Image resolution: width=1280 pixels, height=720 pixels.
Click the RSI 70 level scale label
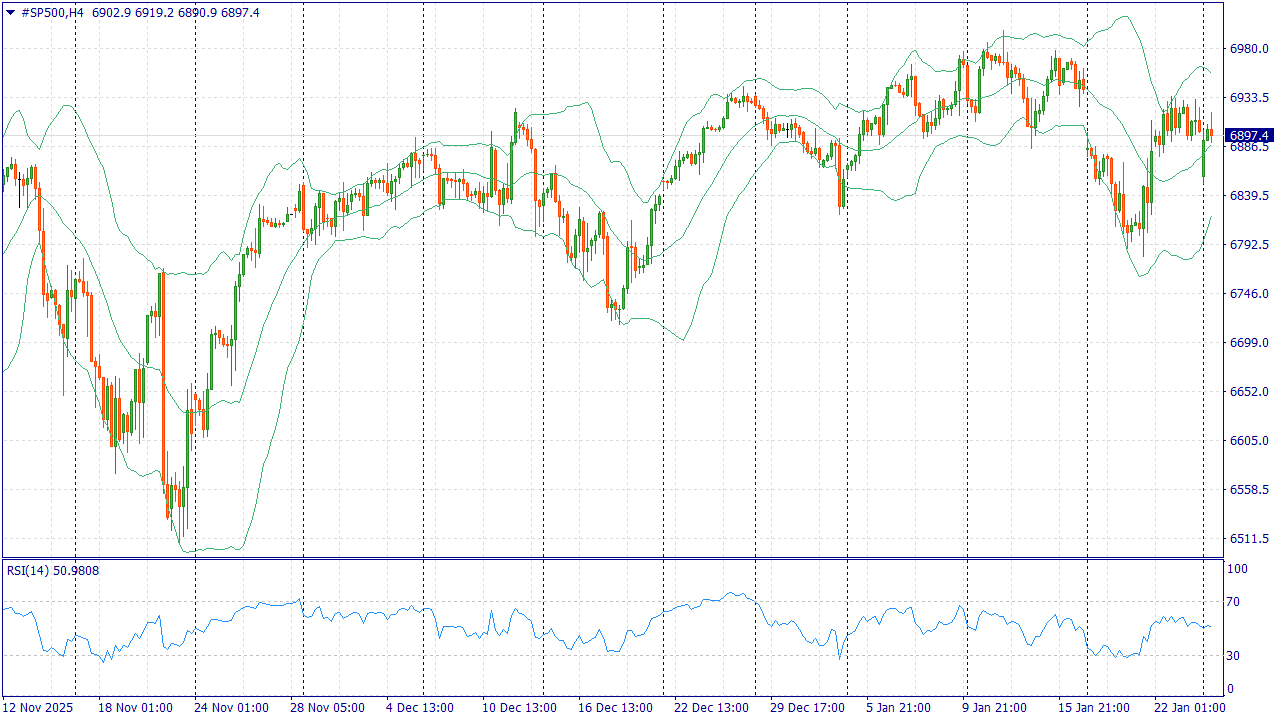[x=1236, y=602]
